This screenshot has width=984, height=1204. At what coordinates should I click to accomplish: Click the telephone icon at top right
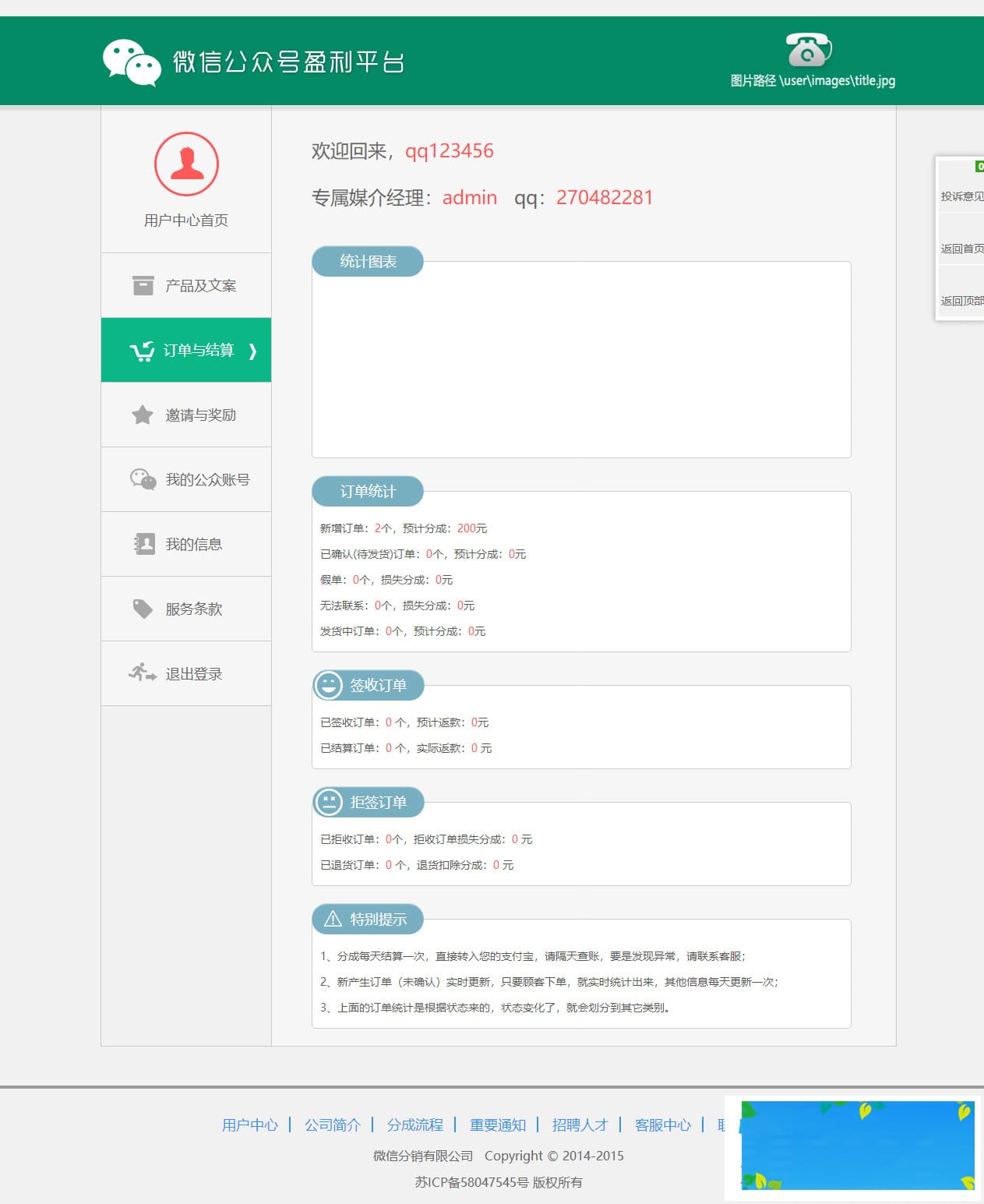(808, 50)
